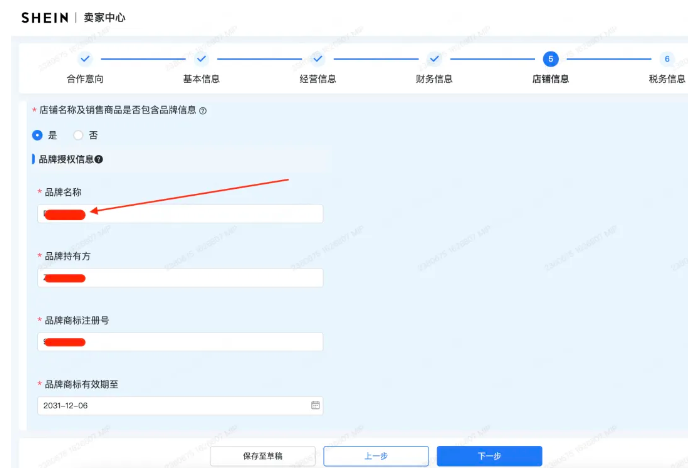Focus the 品牌名称 input field
Image resolution: width=688 pixels, height=468 pixels.
point(180,214)
